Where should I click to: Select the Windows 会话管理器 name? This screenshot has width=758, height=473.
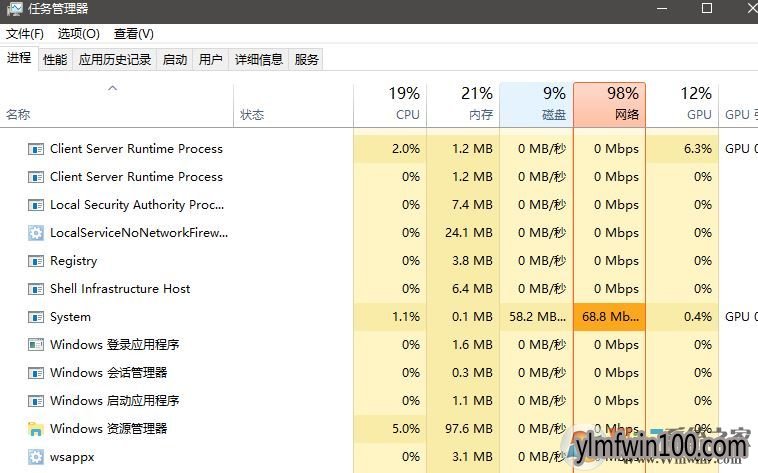tap(109, 373)
